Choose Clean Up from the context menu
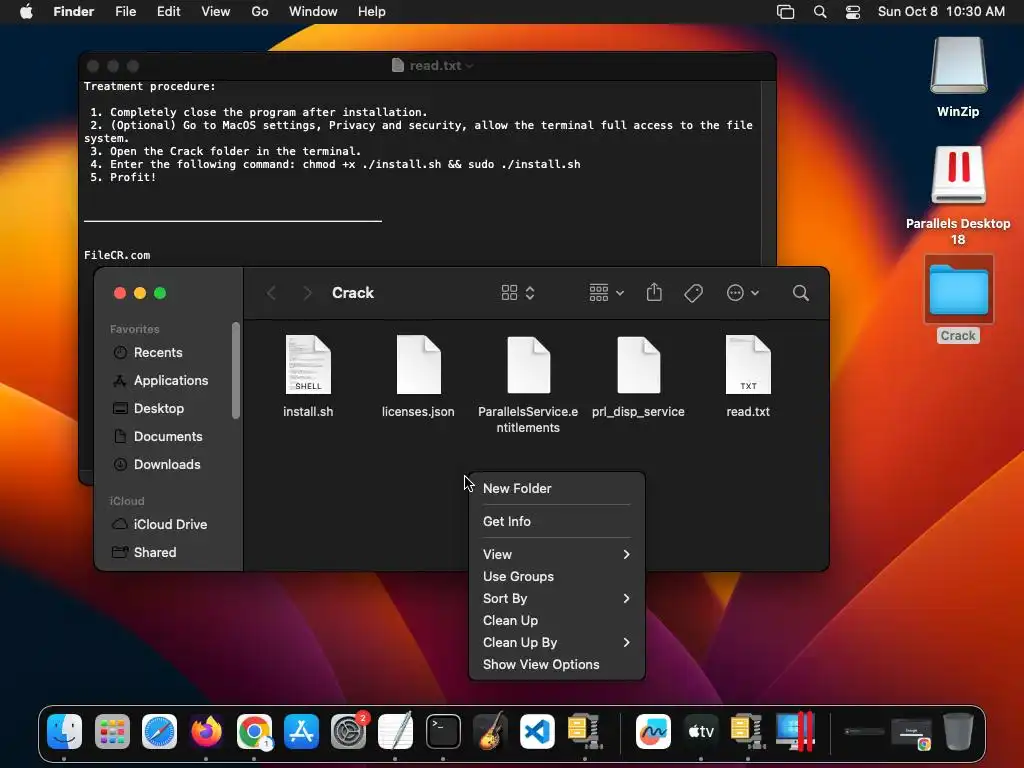This screenshot has height=768, width=1024. tap(556, 620)
